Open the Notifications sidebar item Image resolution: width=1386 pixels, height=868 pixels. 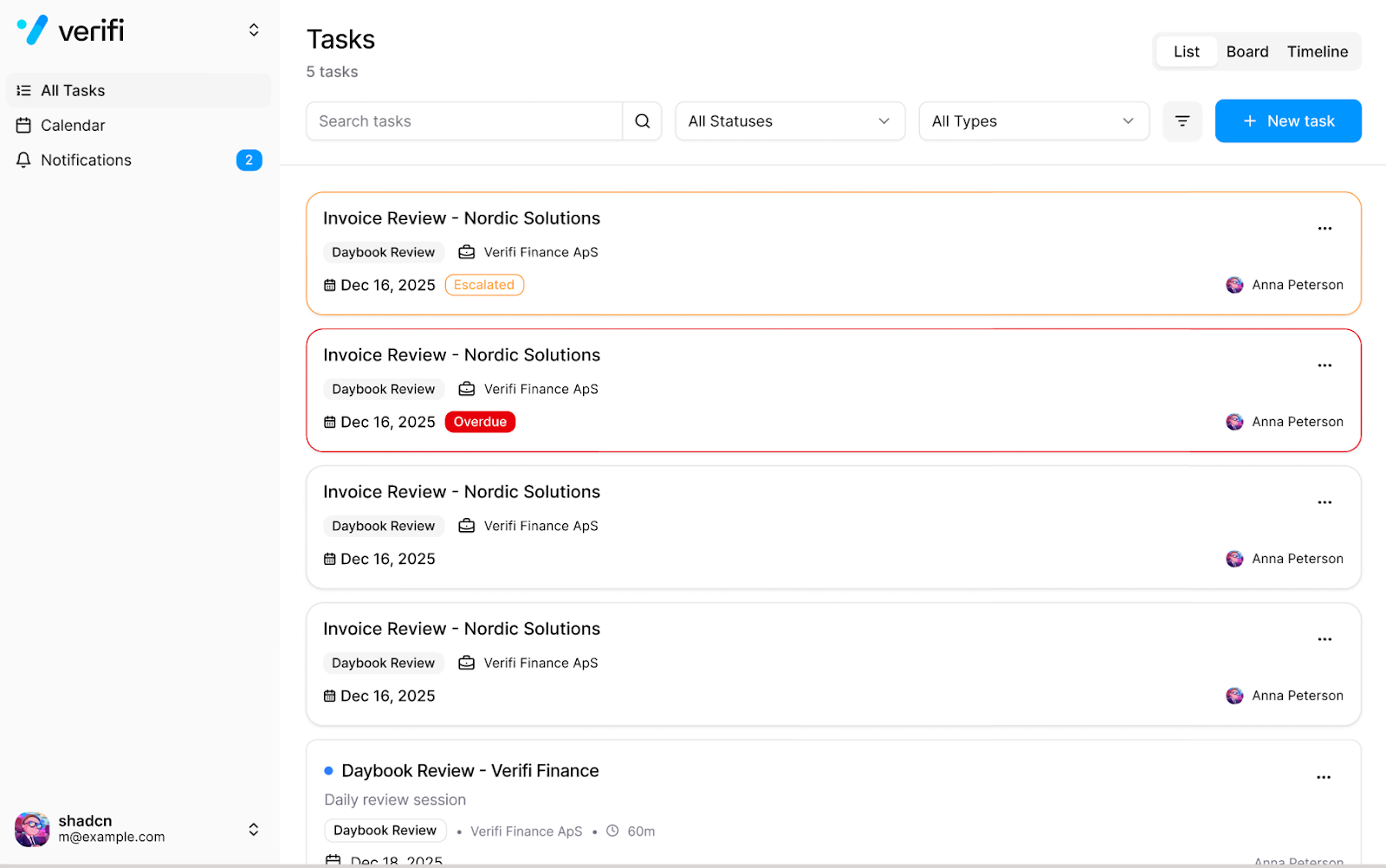(86, 160)
